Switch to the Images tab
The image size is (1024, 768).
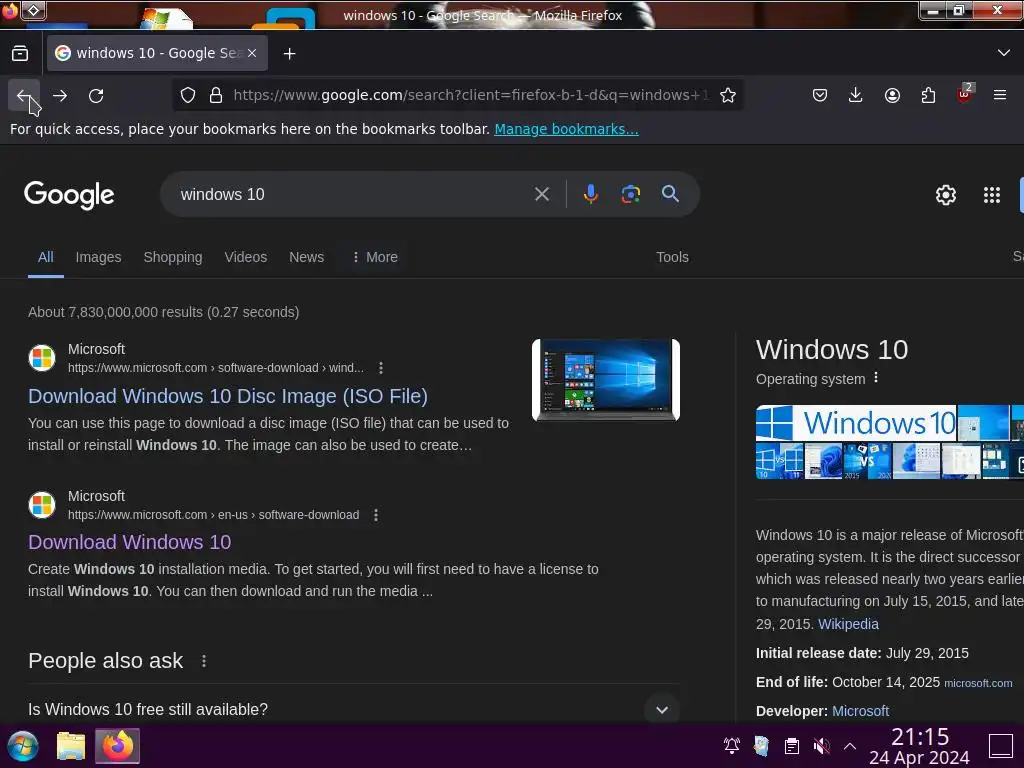coord(98,257)
